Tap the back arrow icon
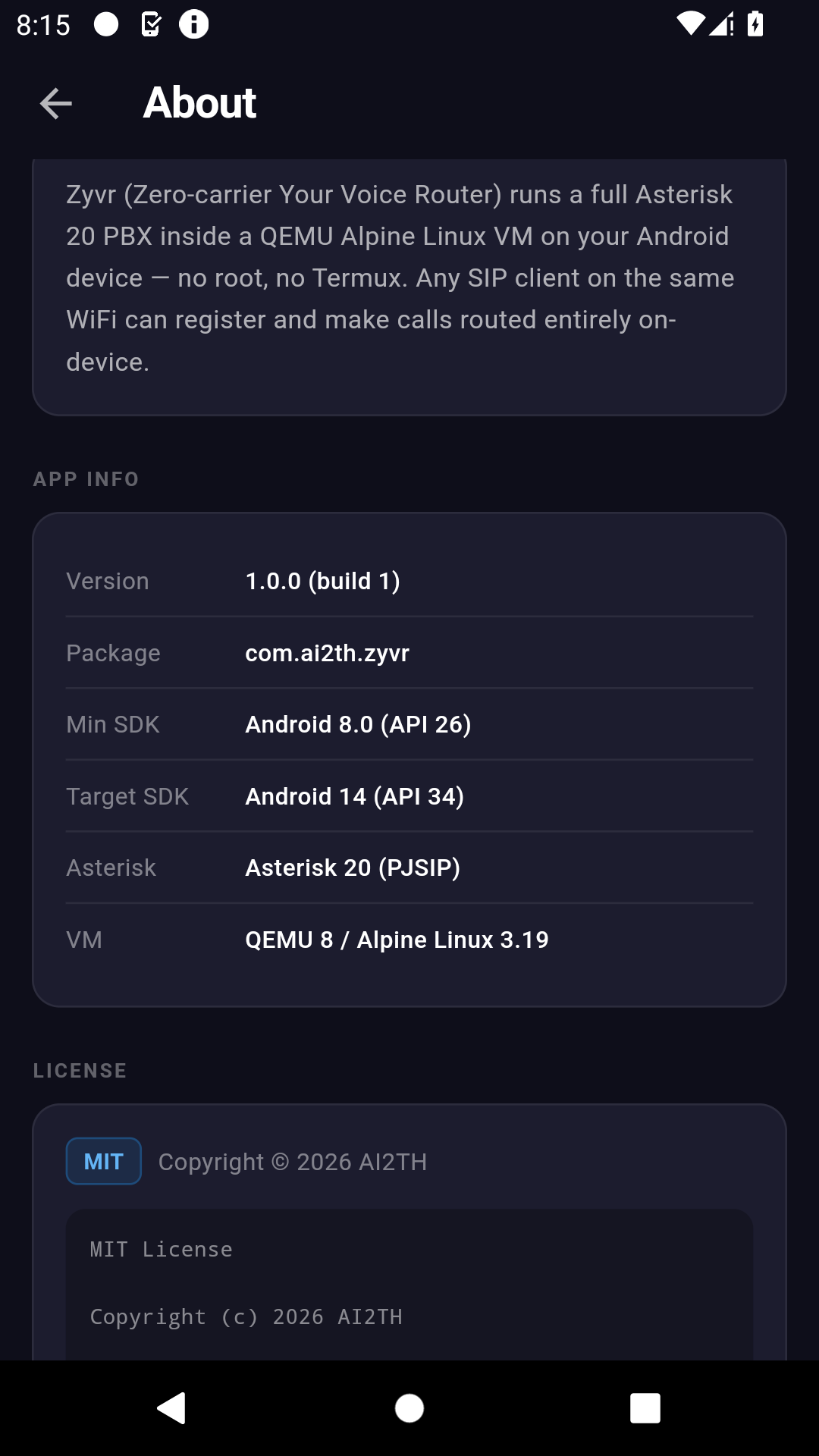 55,103
